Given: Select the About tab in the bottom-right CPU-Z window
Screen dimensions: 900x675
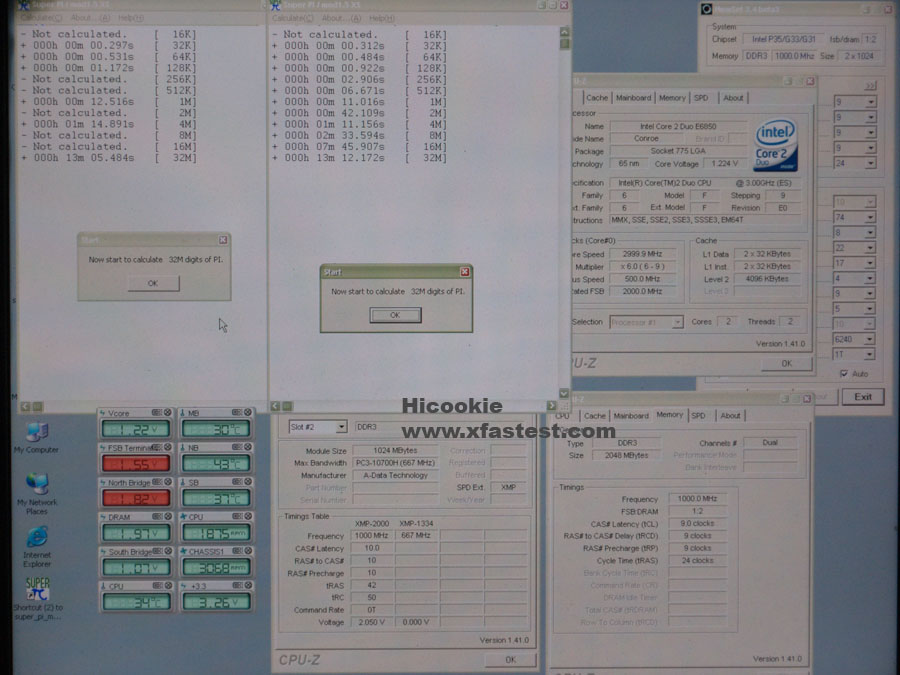Looking at the screenshot, I should pyautogui.click(x=730, y=416).
